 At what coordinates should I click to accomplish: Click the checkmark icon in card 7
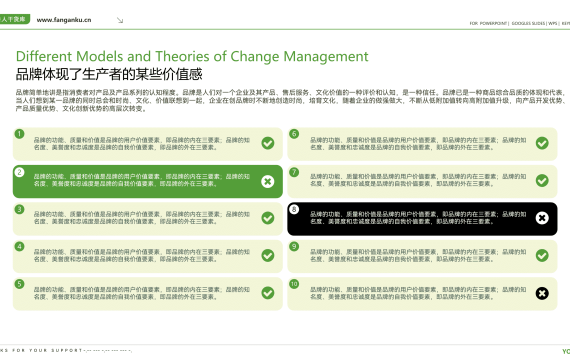coord(542,180)
